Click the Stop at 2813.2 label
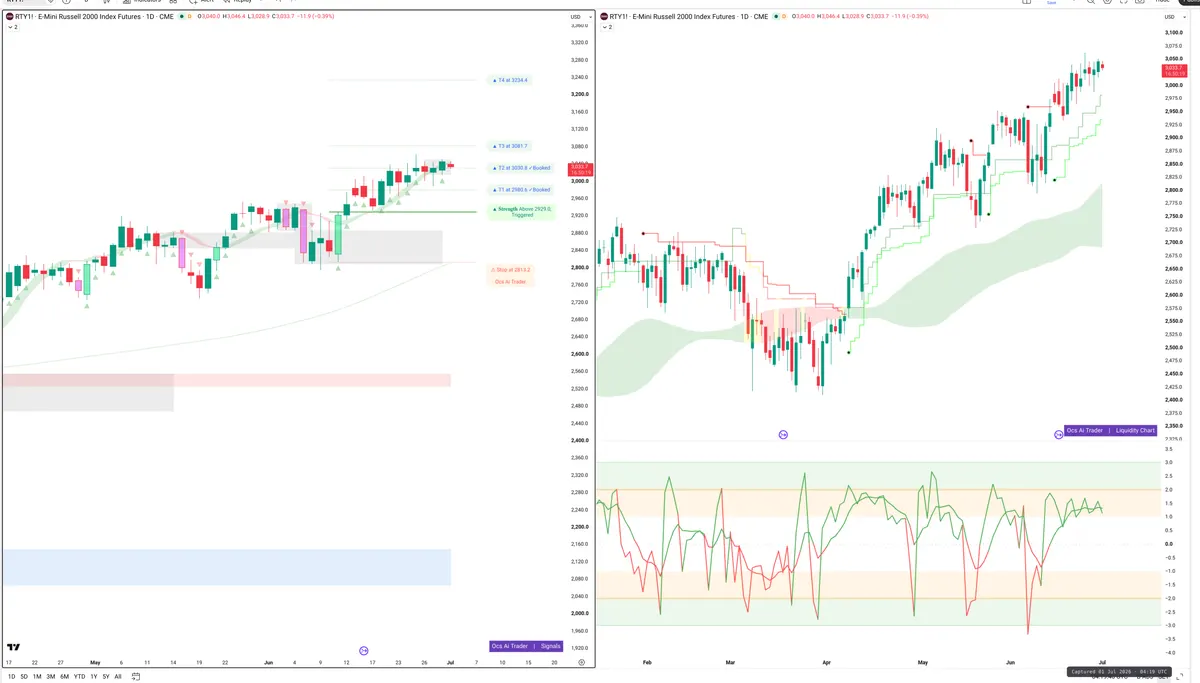Image resolution: width=1200 pixels, height=683 pixels. [x=510, y=269]
